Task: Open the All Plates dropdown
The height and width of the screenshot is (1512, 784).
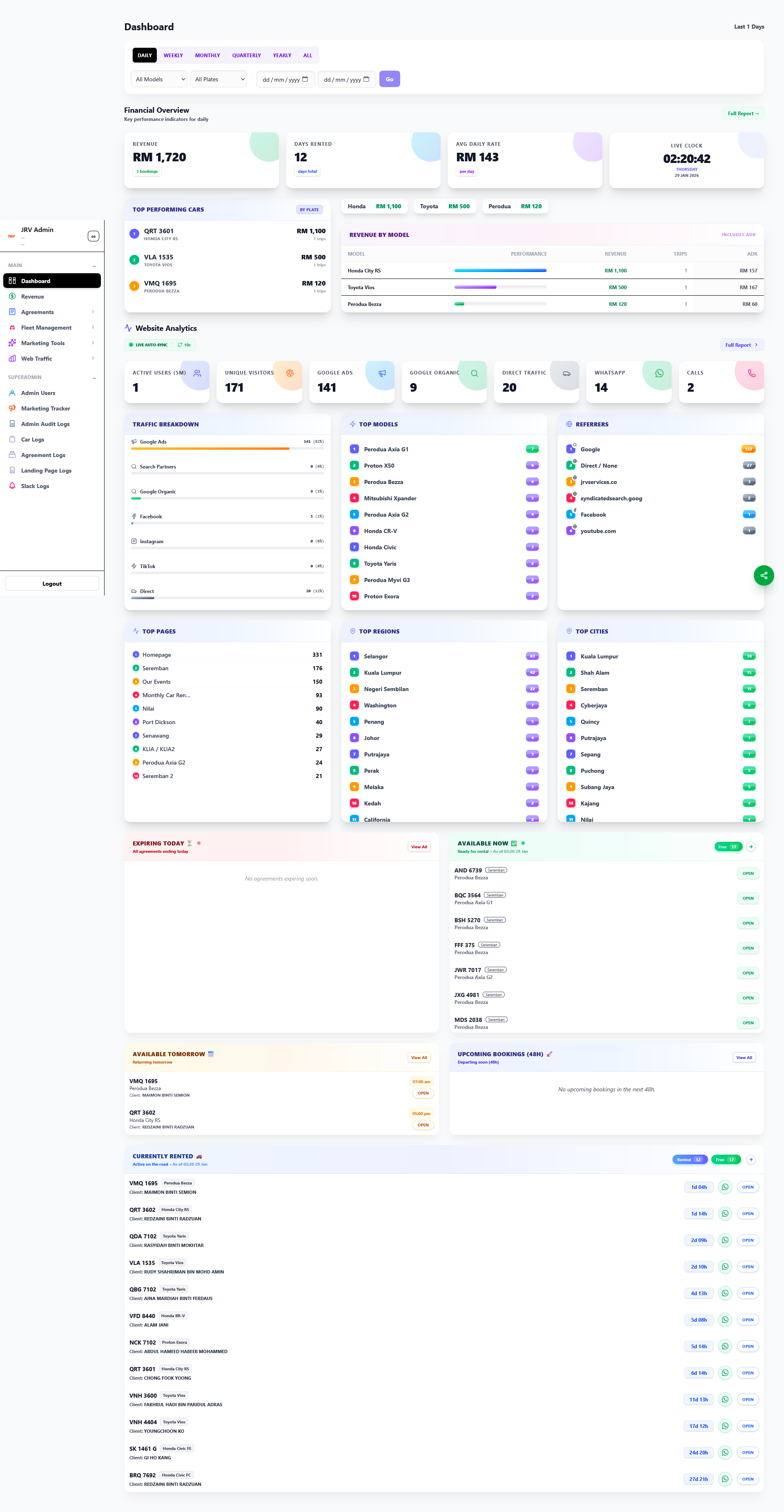Action: pyautogui.click(x=218, y=79)
